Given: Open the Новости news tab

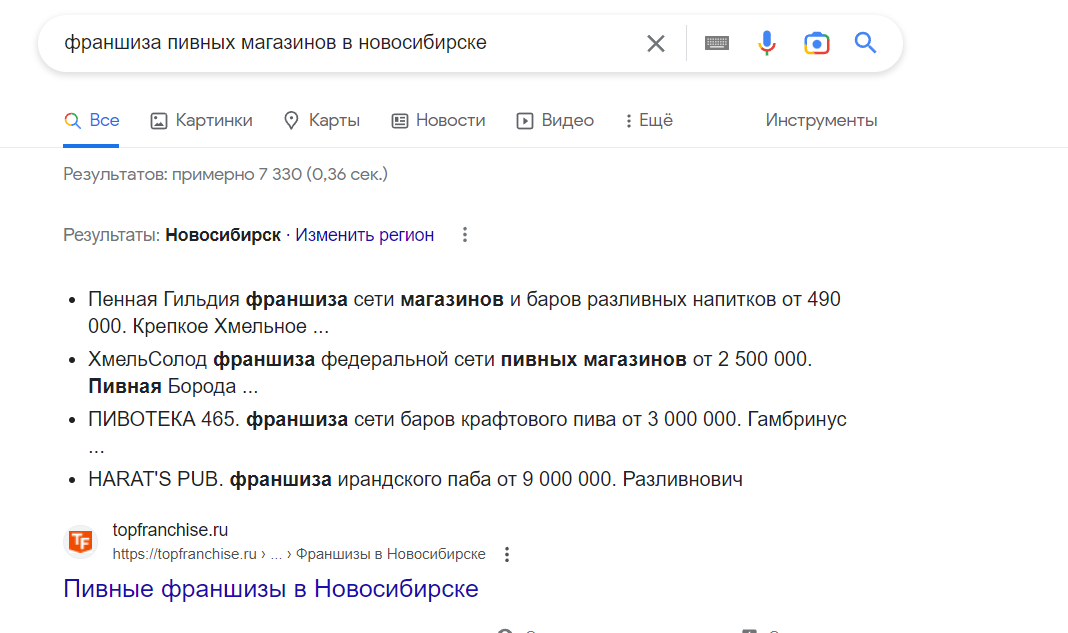Looking at the screenshot, I should coord(438,121).
